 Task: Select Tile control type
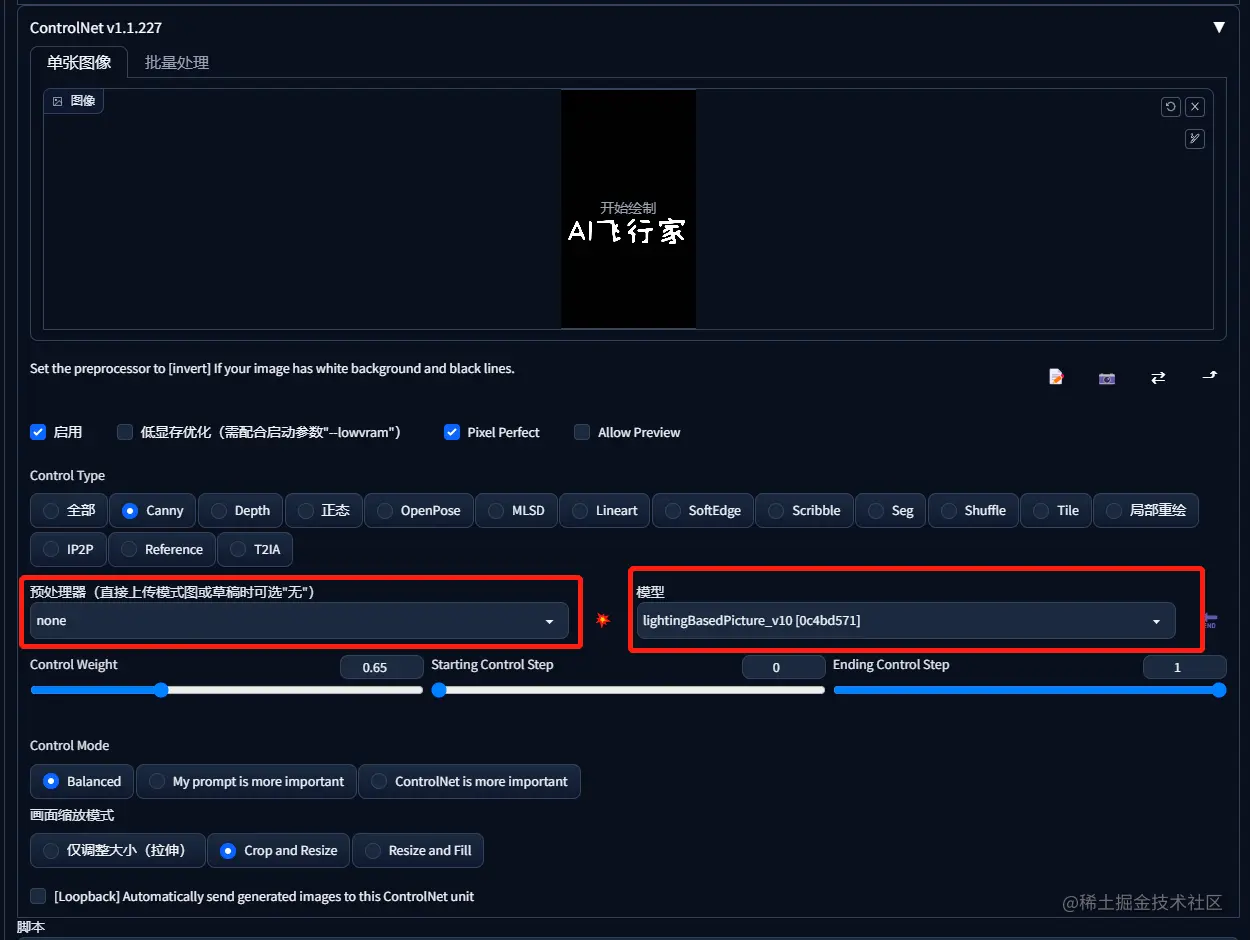pos(1055,510)
